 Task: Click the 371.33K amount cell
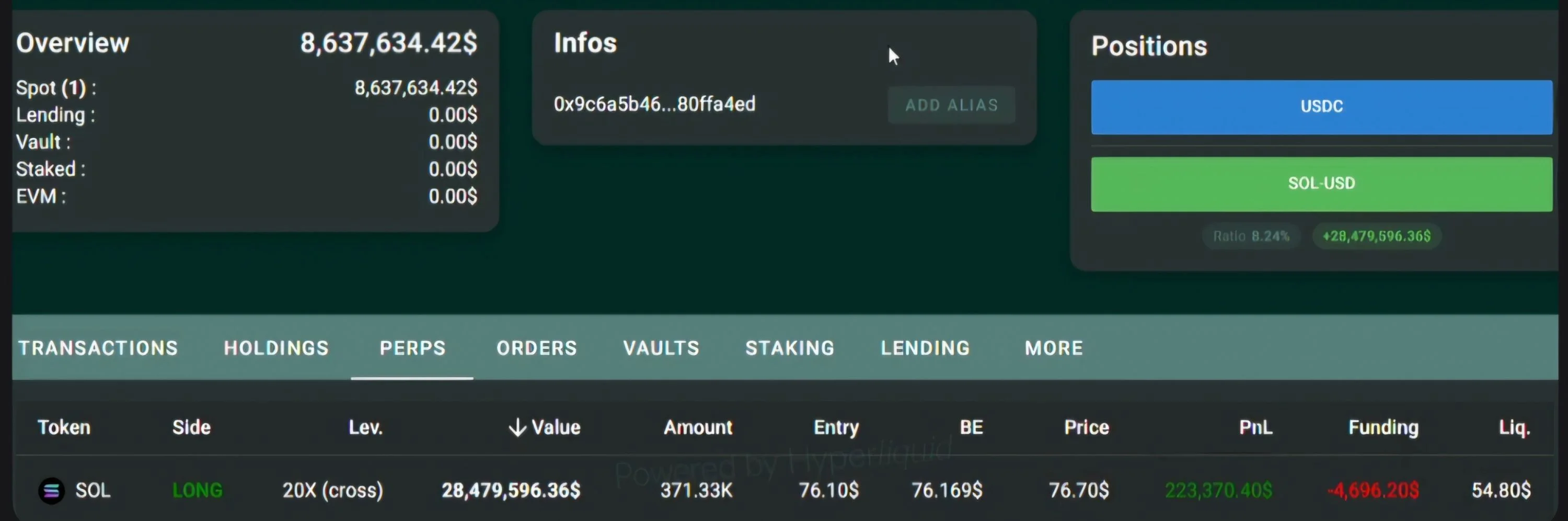click(x=697, y=491)
